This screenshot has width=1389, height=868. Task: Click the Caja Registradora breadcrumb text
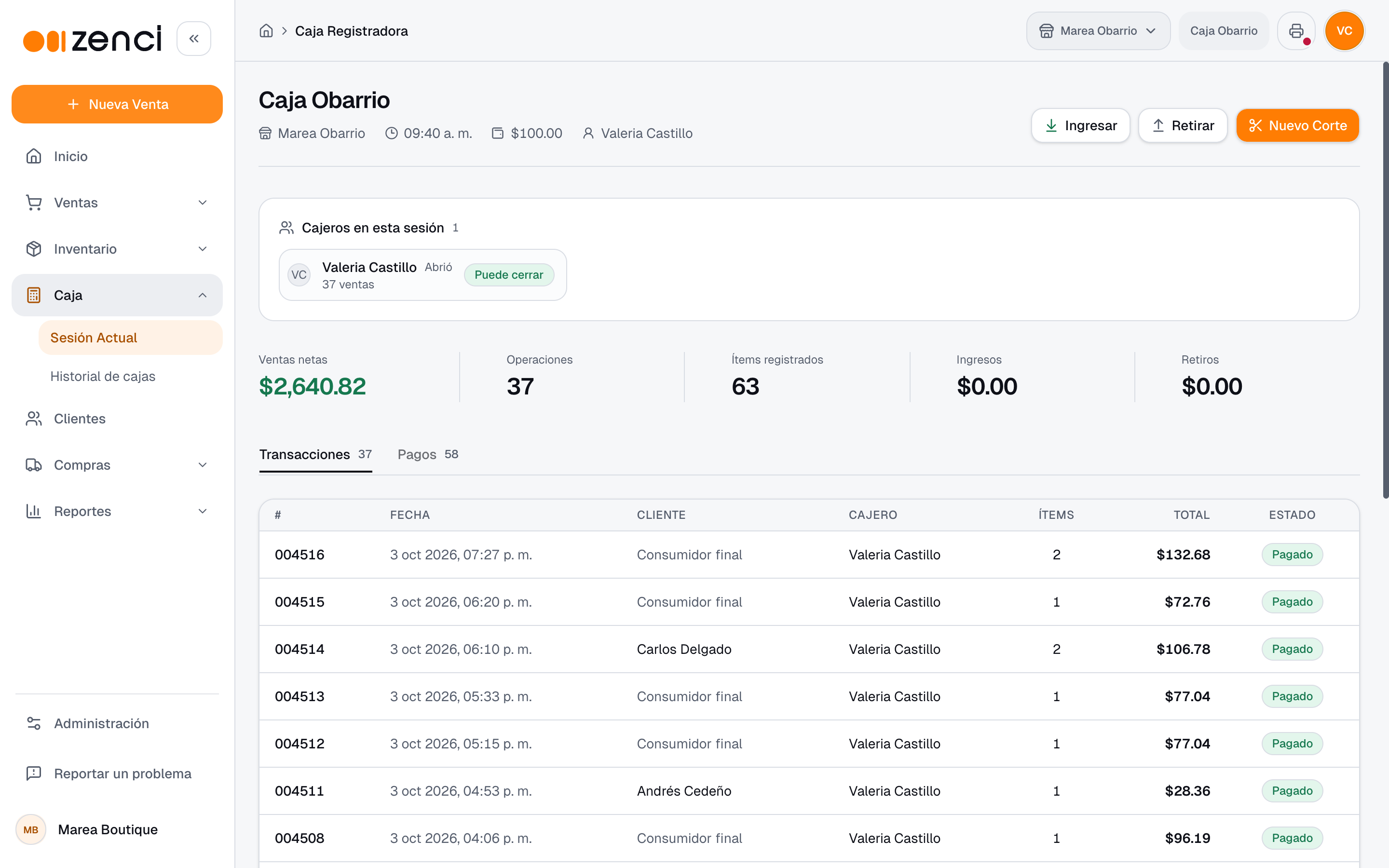click(351, 31)
